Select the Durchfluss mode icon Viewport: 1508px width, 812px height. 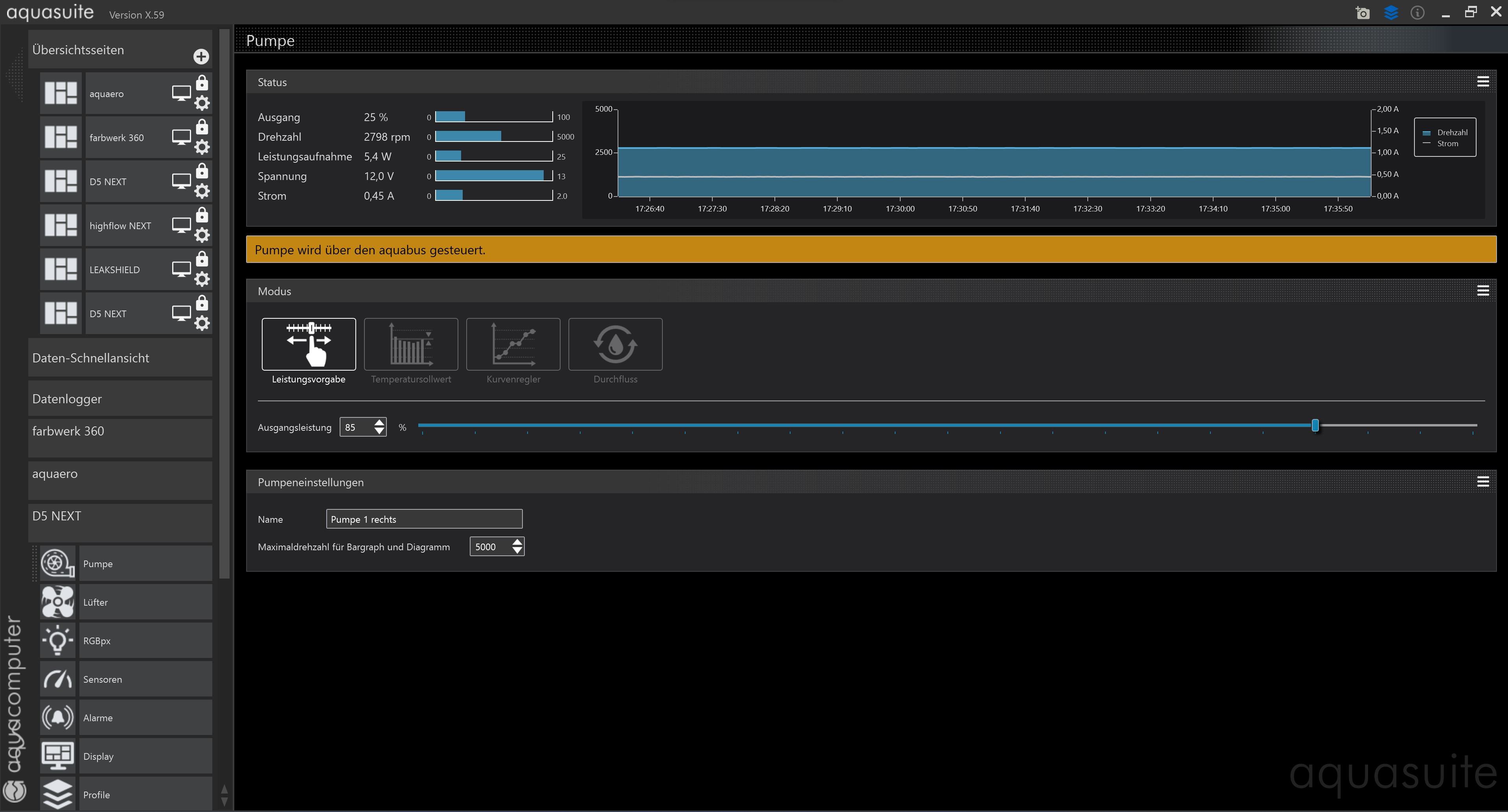tap(615, 344)
